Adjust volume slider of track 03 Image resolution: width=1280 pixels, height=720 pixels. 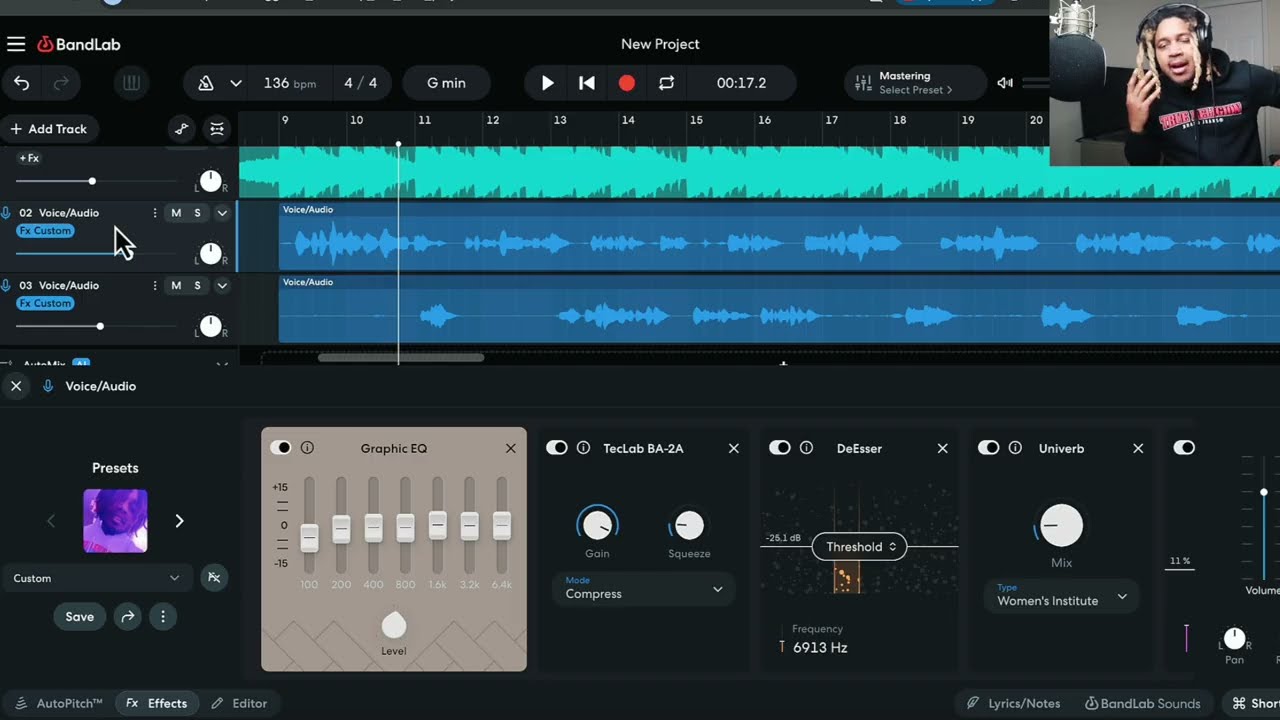pyautogui.click(x=99, y=326)
